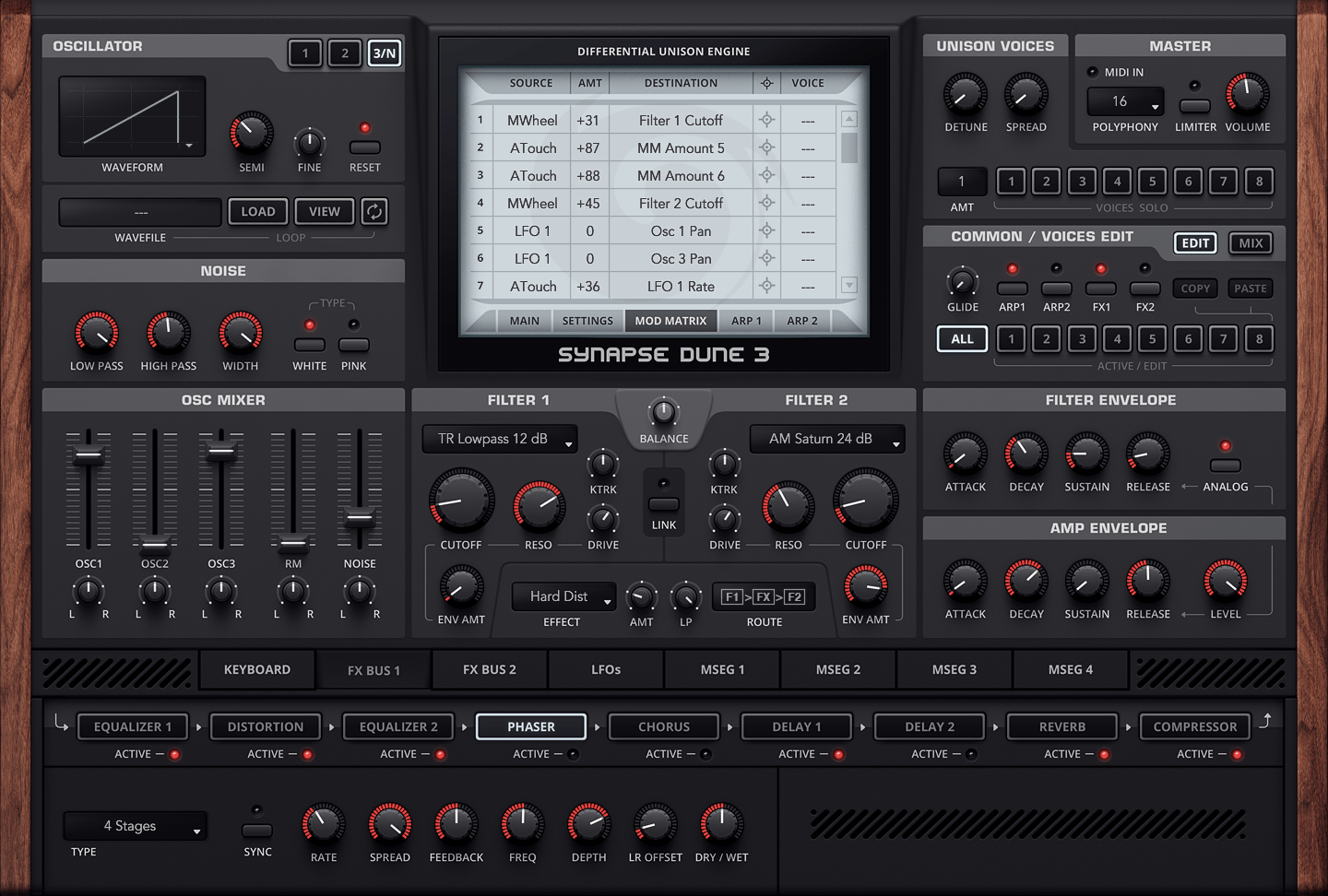The height and width of the screenshot is (896, 1328).
Task: Toggle the LINK switch between Filter 1 and 2
Action: 663,505
